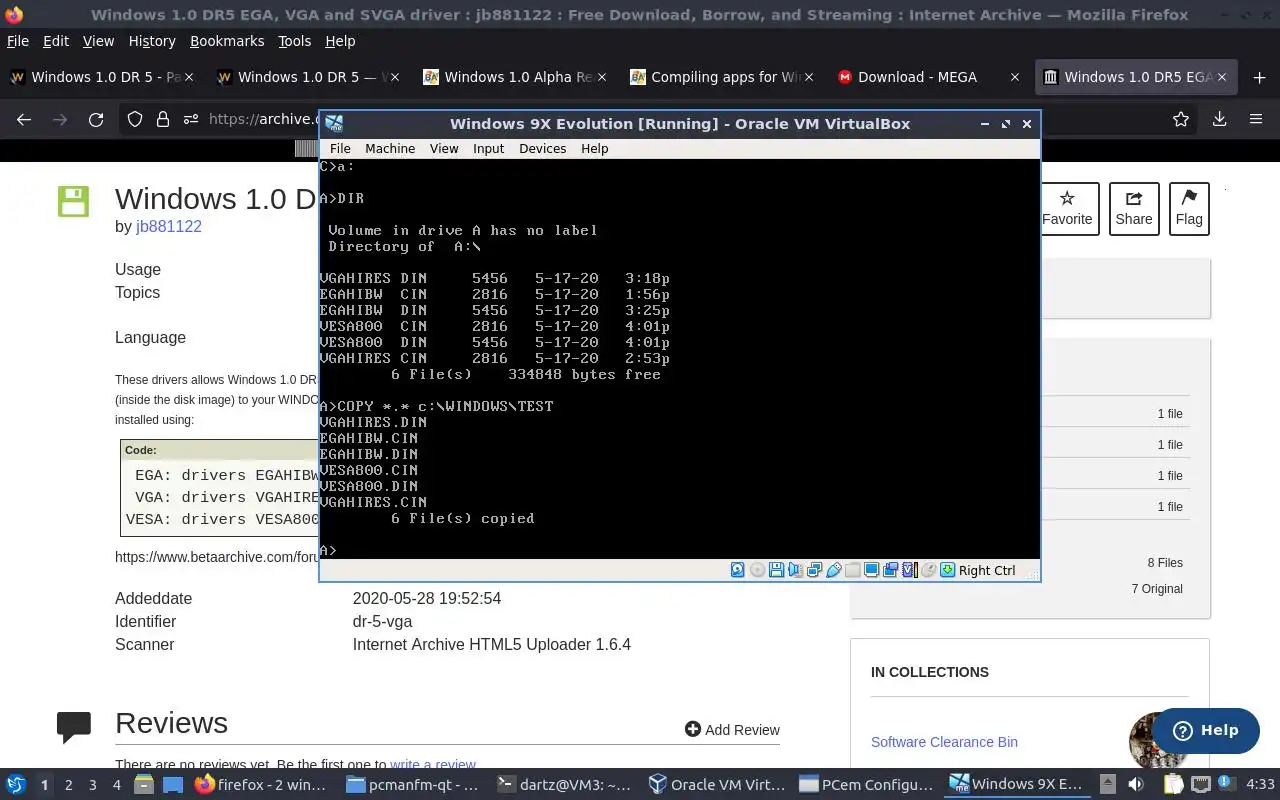Open the pcmanfm-qt taskbar entry
Screen dimensions: 1280x800
point(412,785)
